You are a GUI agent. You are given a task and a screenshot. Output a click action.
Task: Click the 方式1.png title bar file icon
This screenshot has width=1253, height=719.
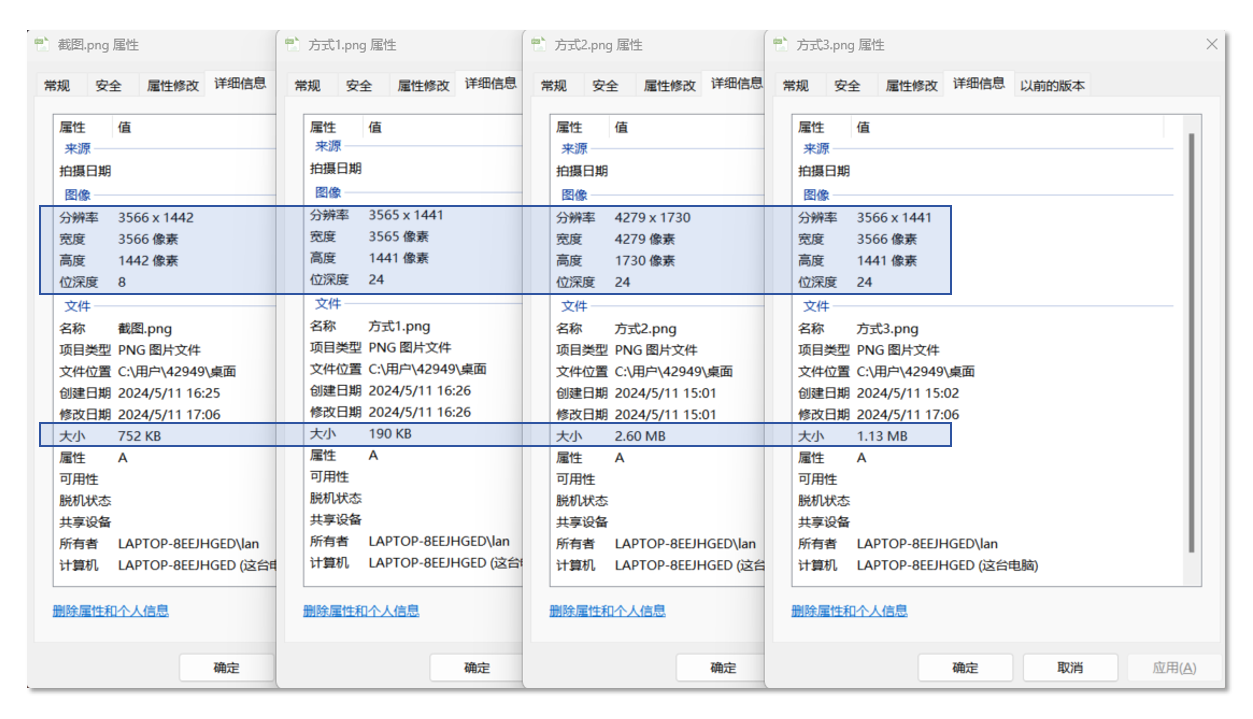point(292,45)
